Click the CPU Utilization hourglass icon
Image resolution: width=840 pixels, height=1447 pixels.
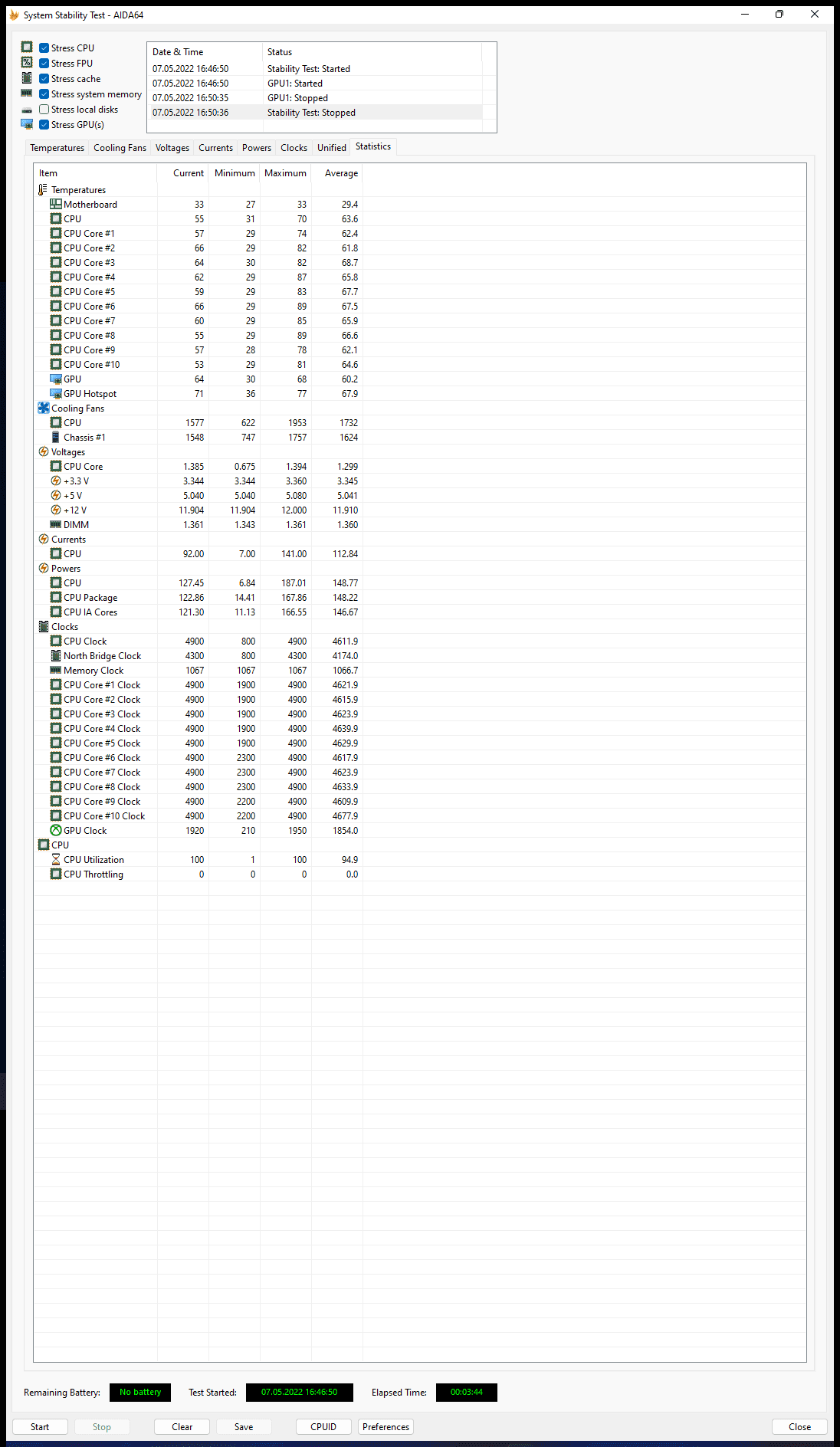pos(55,859)
